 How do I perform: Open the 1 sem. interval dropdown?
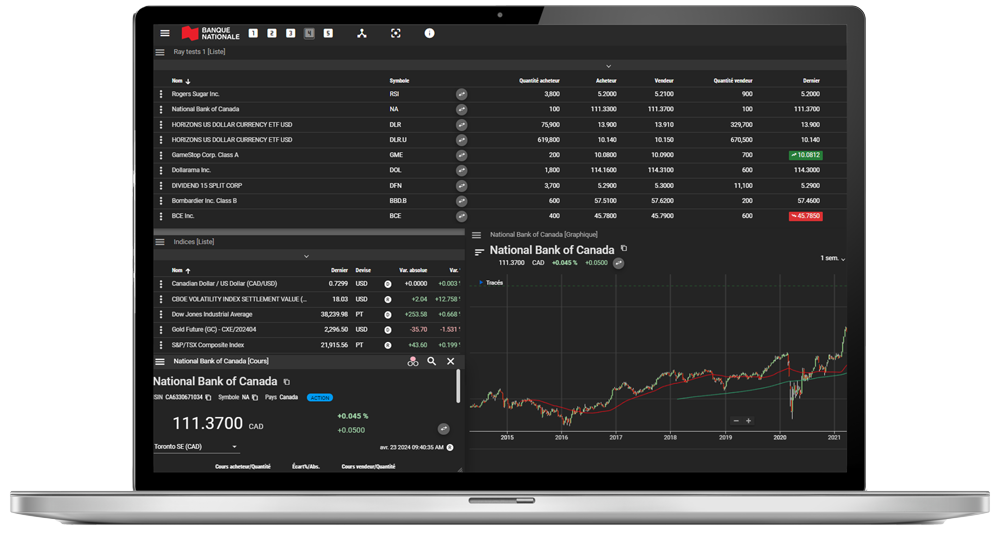[833, 259]
